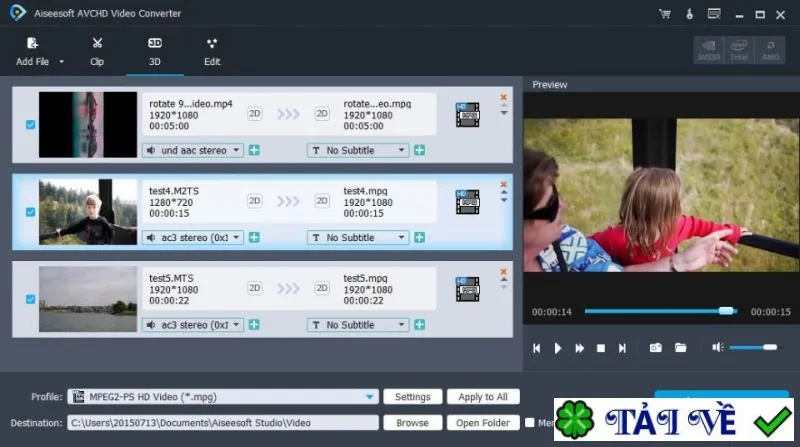The width and height of the screenshot is (800, 447).
Task: Add audio track to test4.M2TS
Action: [254, 237]
